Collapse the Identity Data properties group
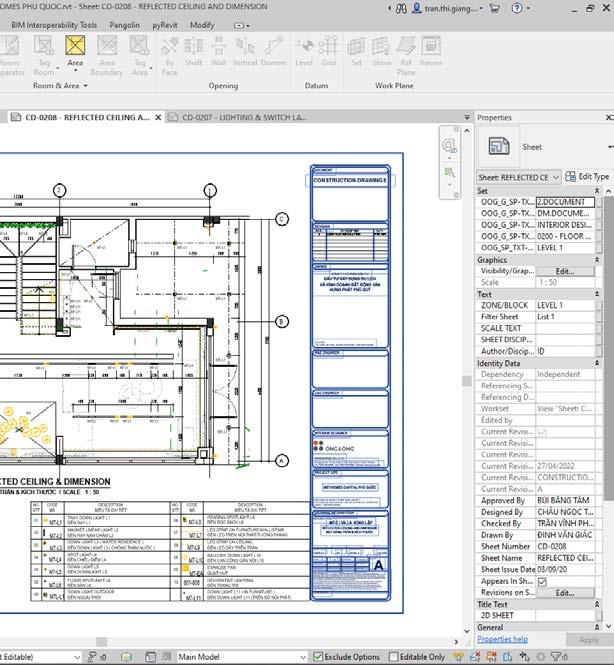The width and height of the screenshot is (614, 665). coord(597,363)
